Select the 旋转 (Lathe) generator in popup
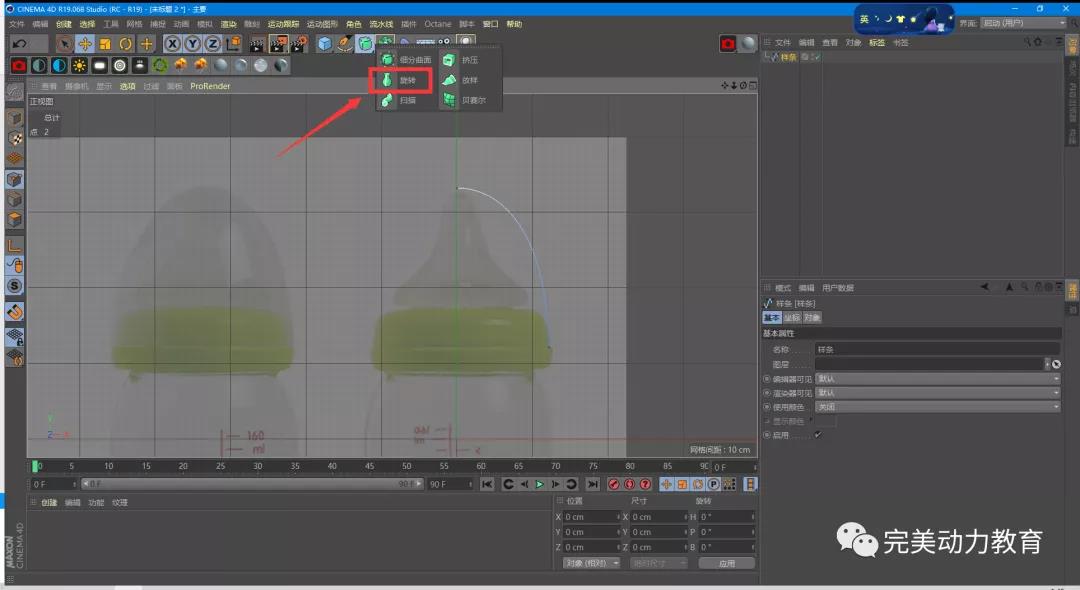Screen dimensions: 1080x590 405,79
